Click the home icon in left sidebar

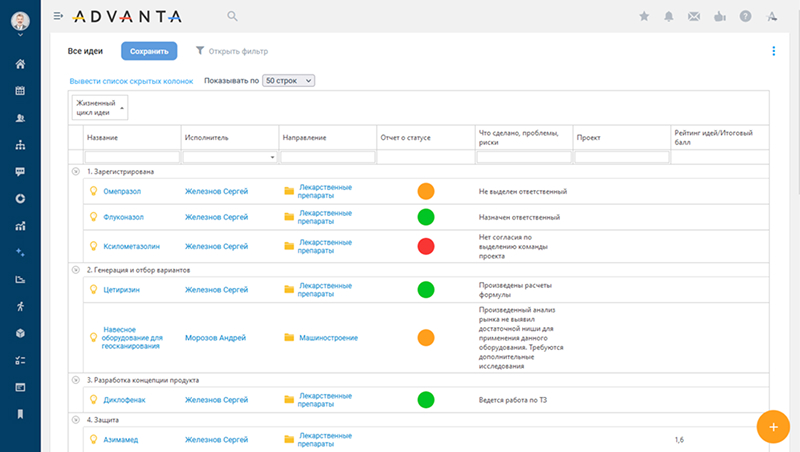click(20, 65)
